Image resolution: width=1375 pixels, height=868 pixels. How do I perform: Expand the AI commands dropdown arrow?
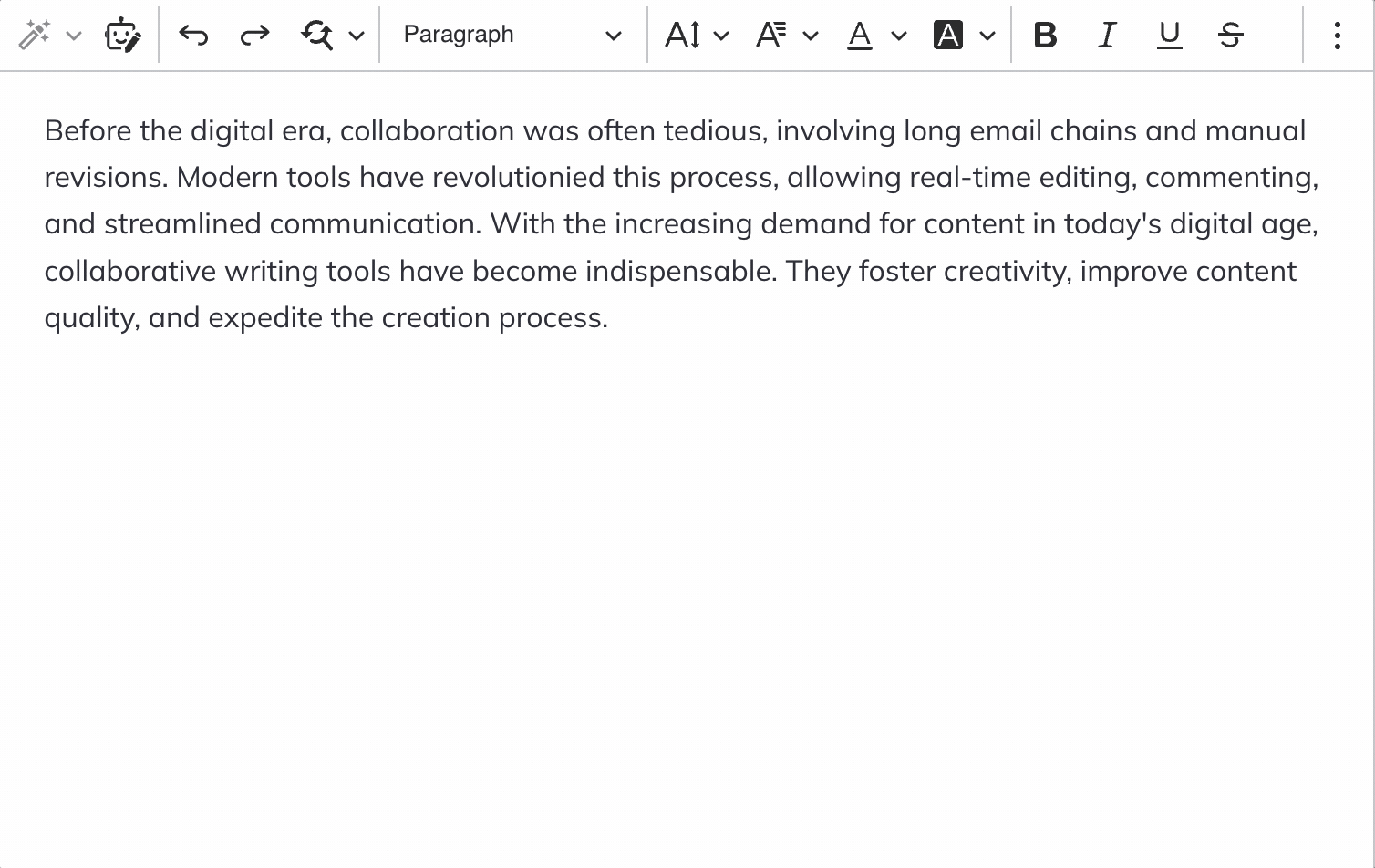[x=75, y=36]
